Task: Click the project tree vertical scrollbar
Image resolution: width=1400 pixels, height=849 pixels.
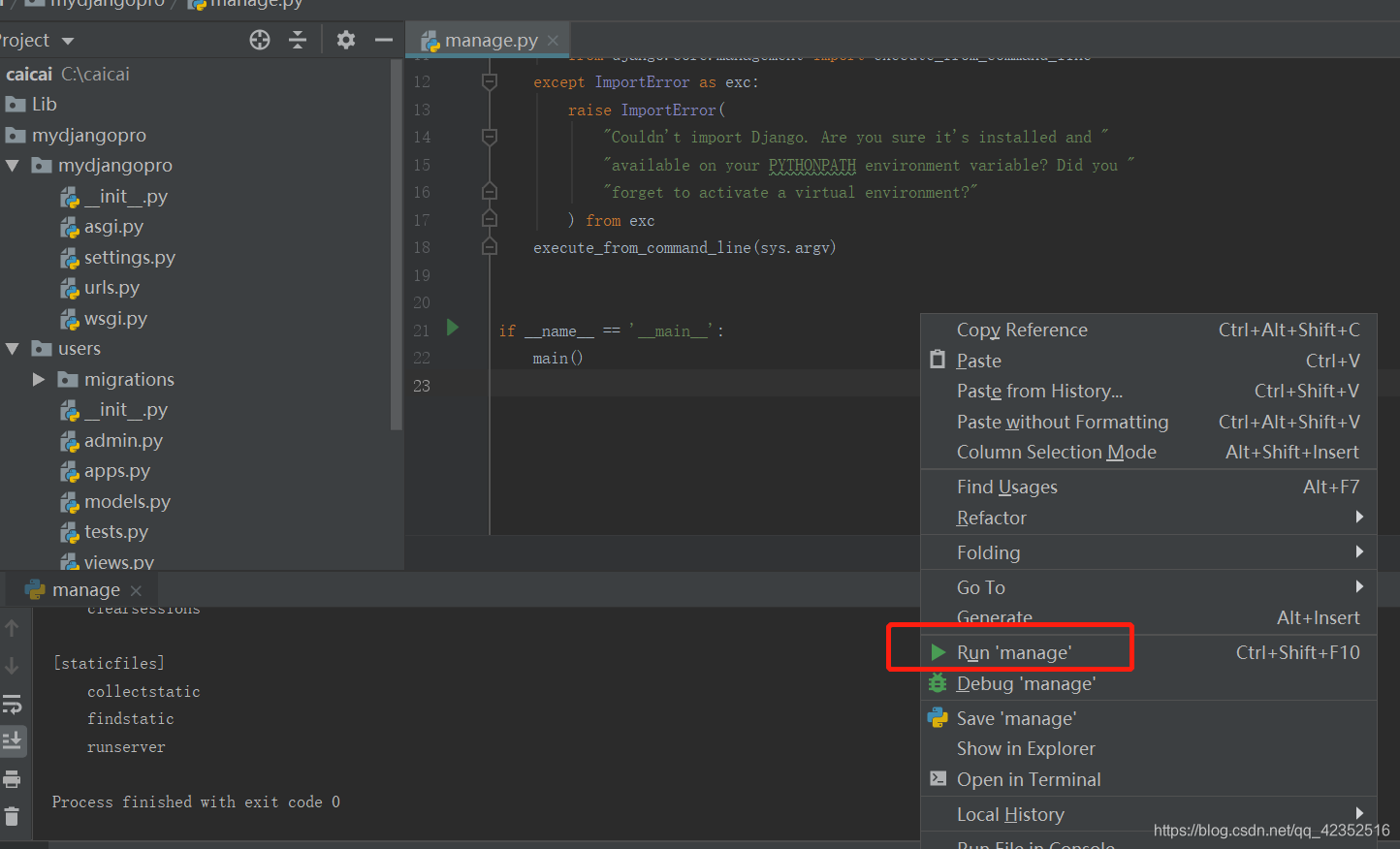Action: pyautogui.click(x=396, y=244)
